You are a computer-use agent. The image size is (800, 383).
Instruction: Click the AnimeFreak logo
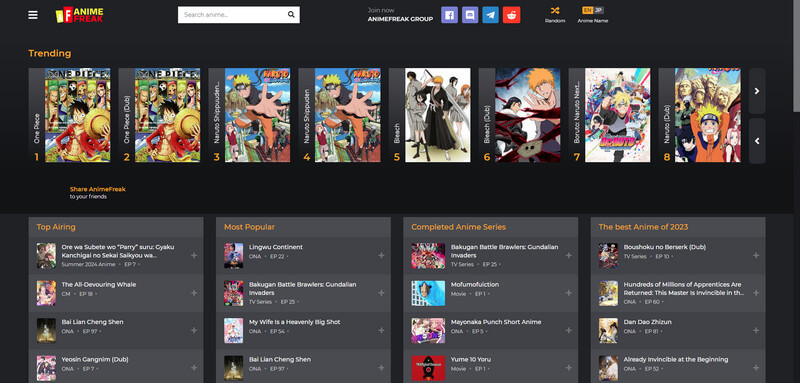pyautogui.click(x=79, y=15)
